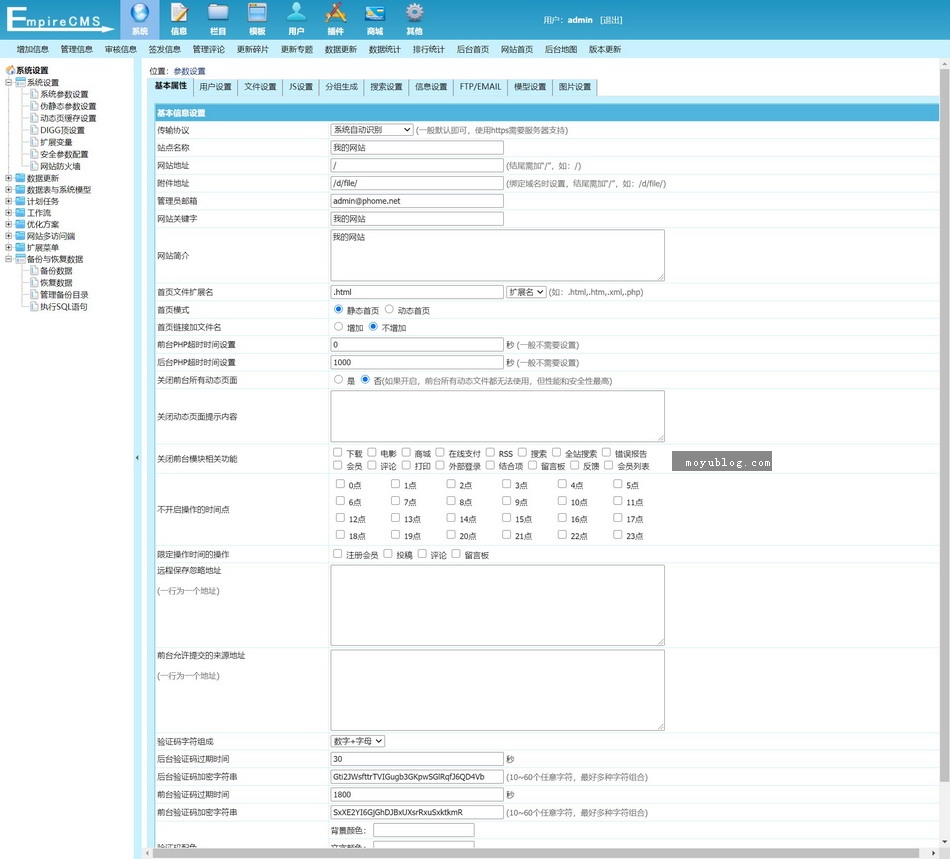950x859 pixels.
Task: Click the folder icon beside 计划任务
Action: 20,201
